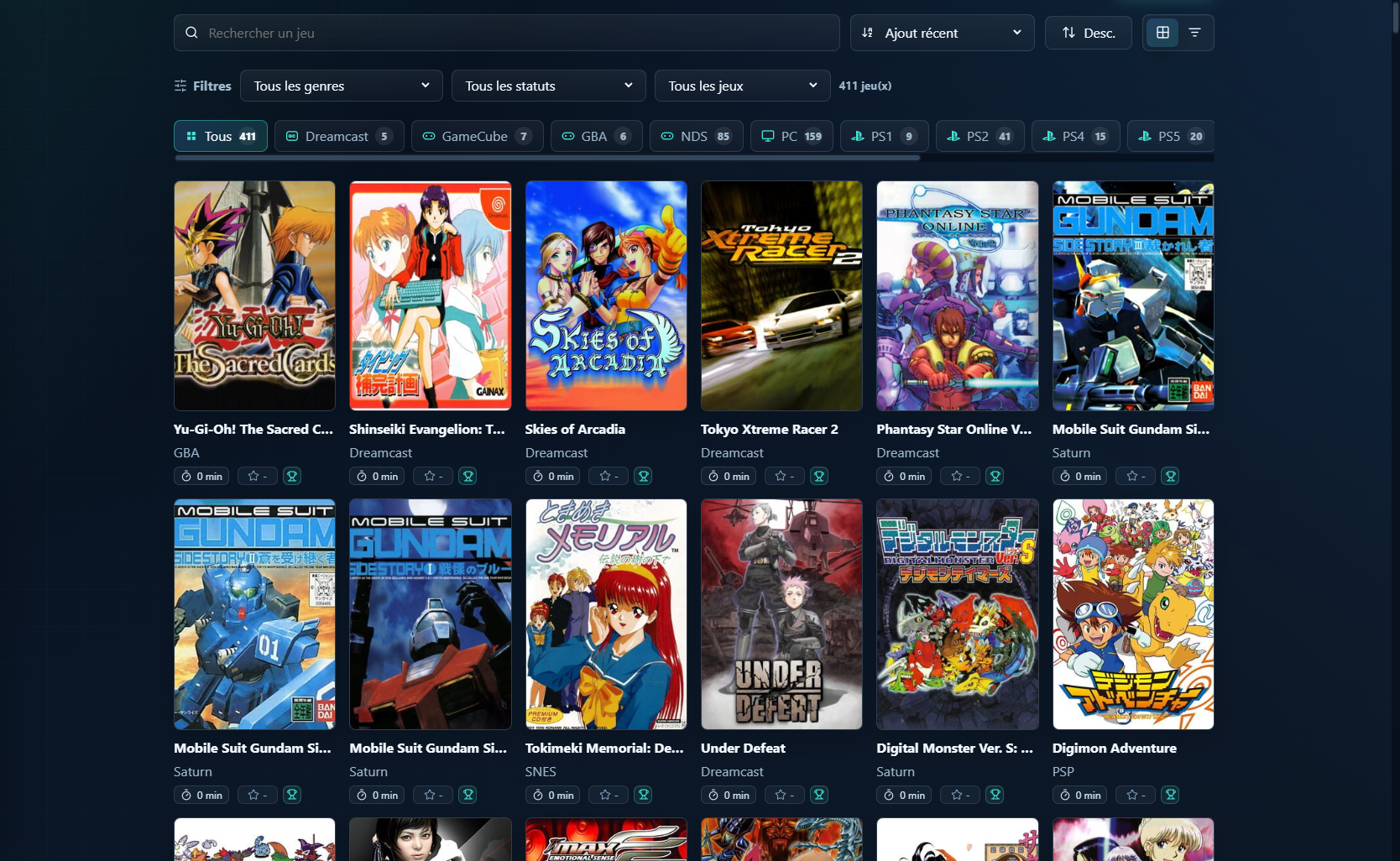Switch to grid view layout

(x=1162, y=33)
